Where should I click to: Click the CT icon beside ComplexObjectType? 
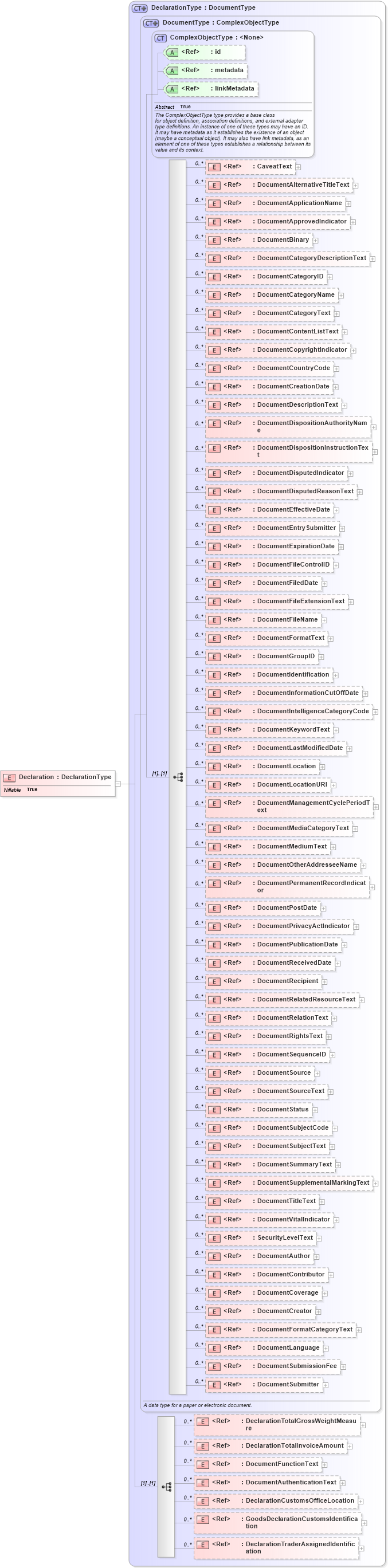(161, 38)
